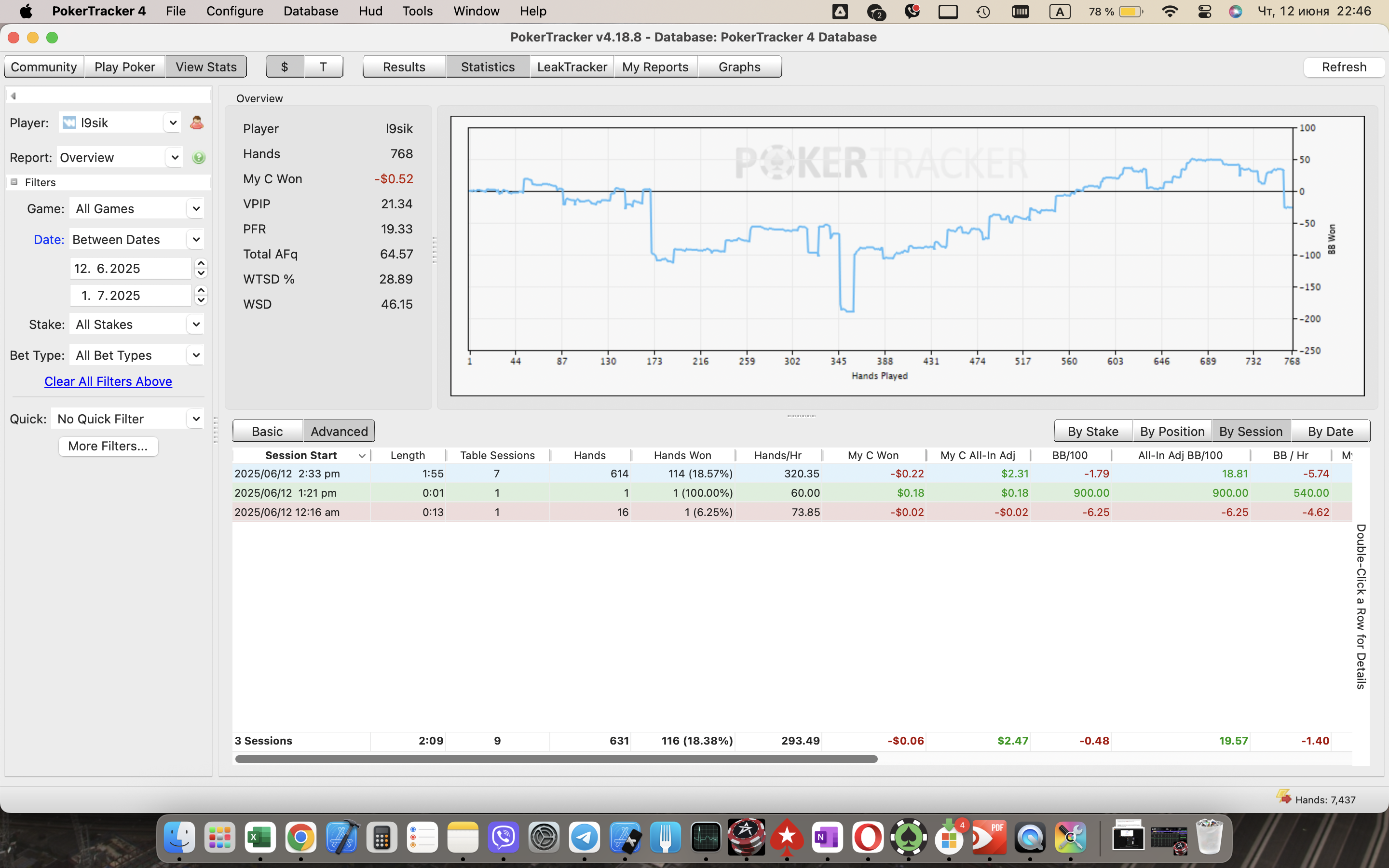The width and height of the screenshot is (1389, 868).
Task: Open the Player dropdown
Action: click(172, 123)
